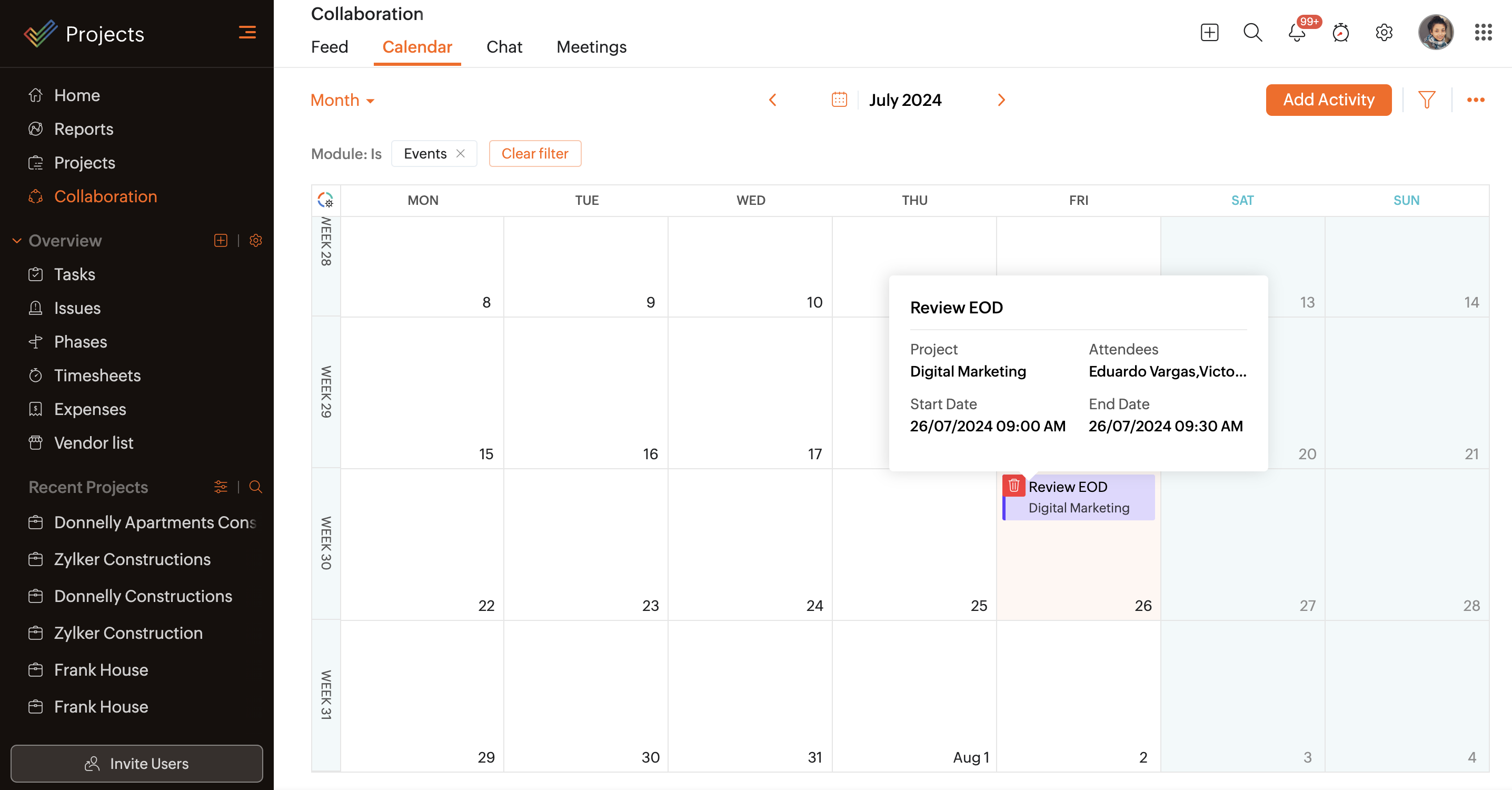Switch to the Chat tab
The height and width of the screenshot is (790, 1512).
click(x=504, y=47)
